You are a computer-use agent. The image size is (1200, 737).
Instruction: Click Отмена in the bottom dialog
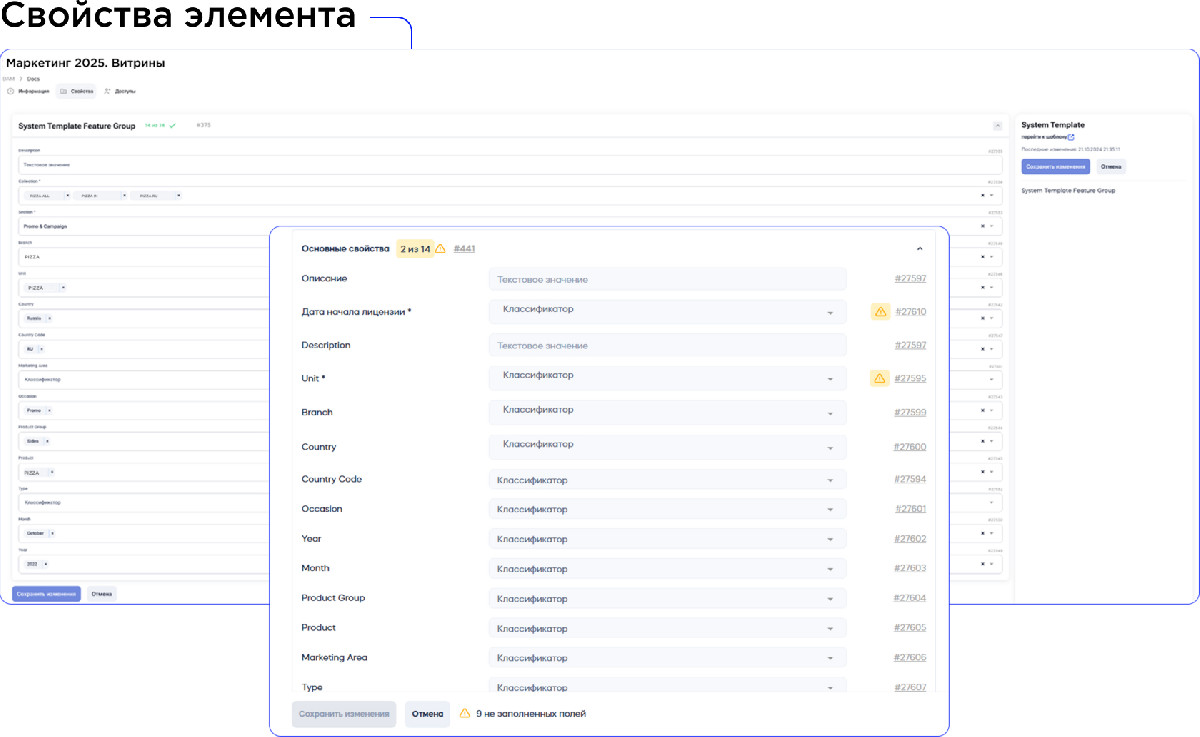point(427,714)
